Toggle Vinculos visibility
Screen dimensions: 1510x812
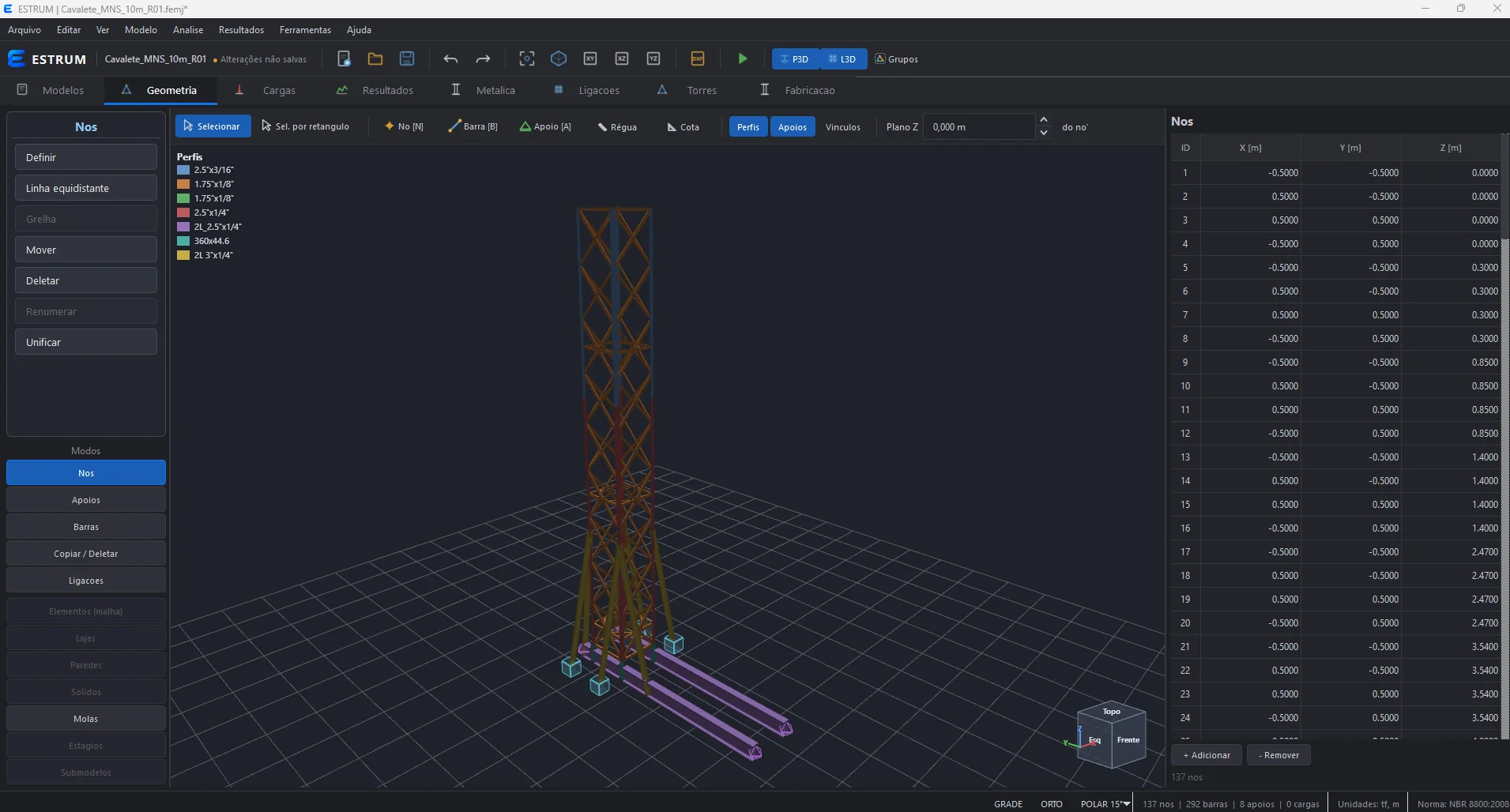pyautogui.click(x=843, y=126)
